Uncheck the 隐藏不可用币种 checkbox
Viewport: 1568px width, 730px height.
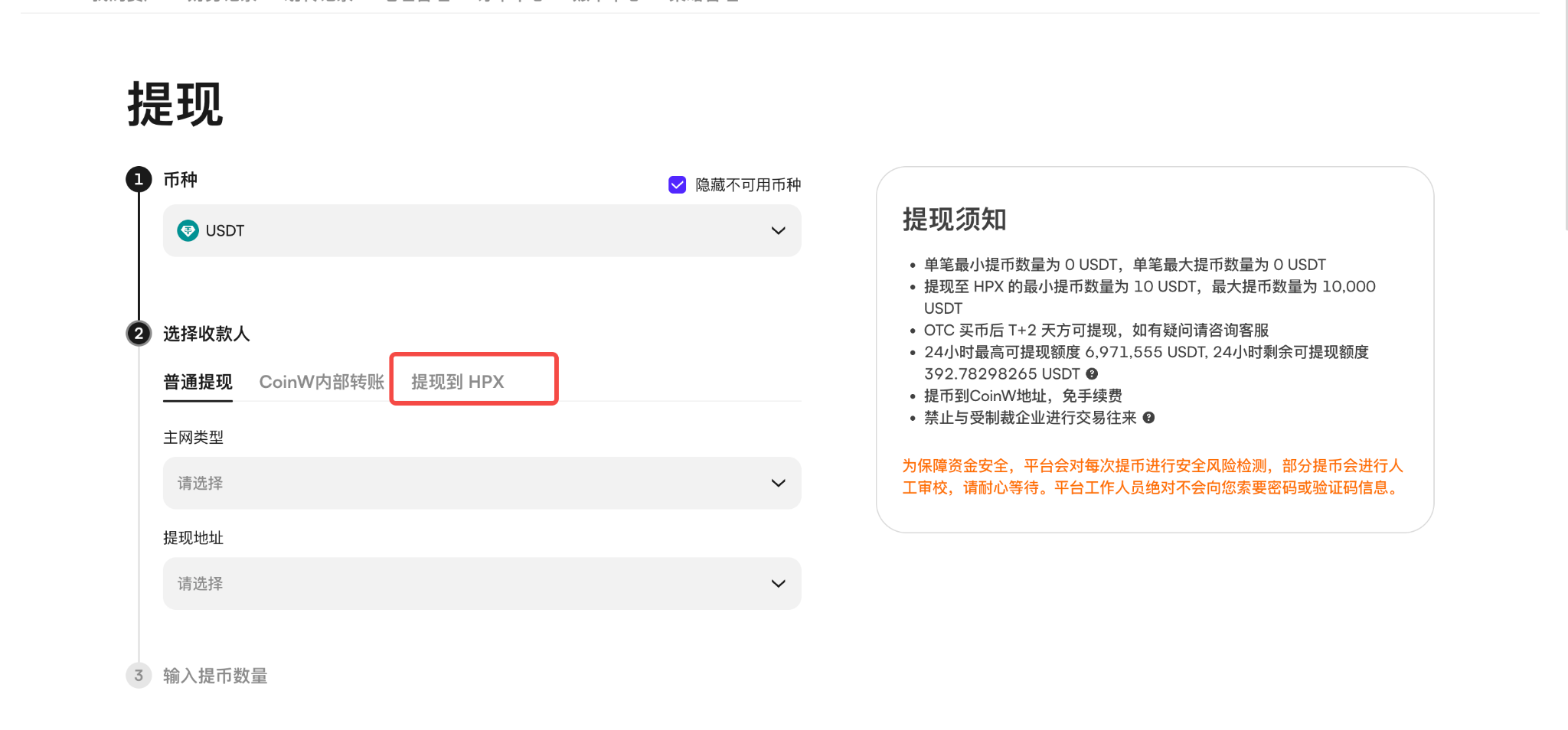click(677, 184)
